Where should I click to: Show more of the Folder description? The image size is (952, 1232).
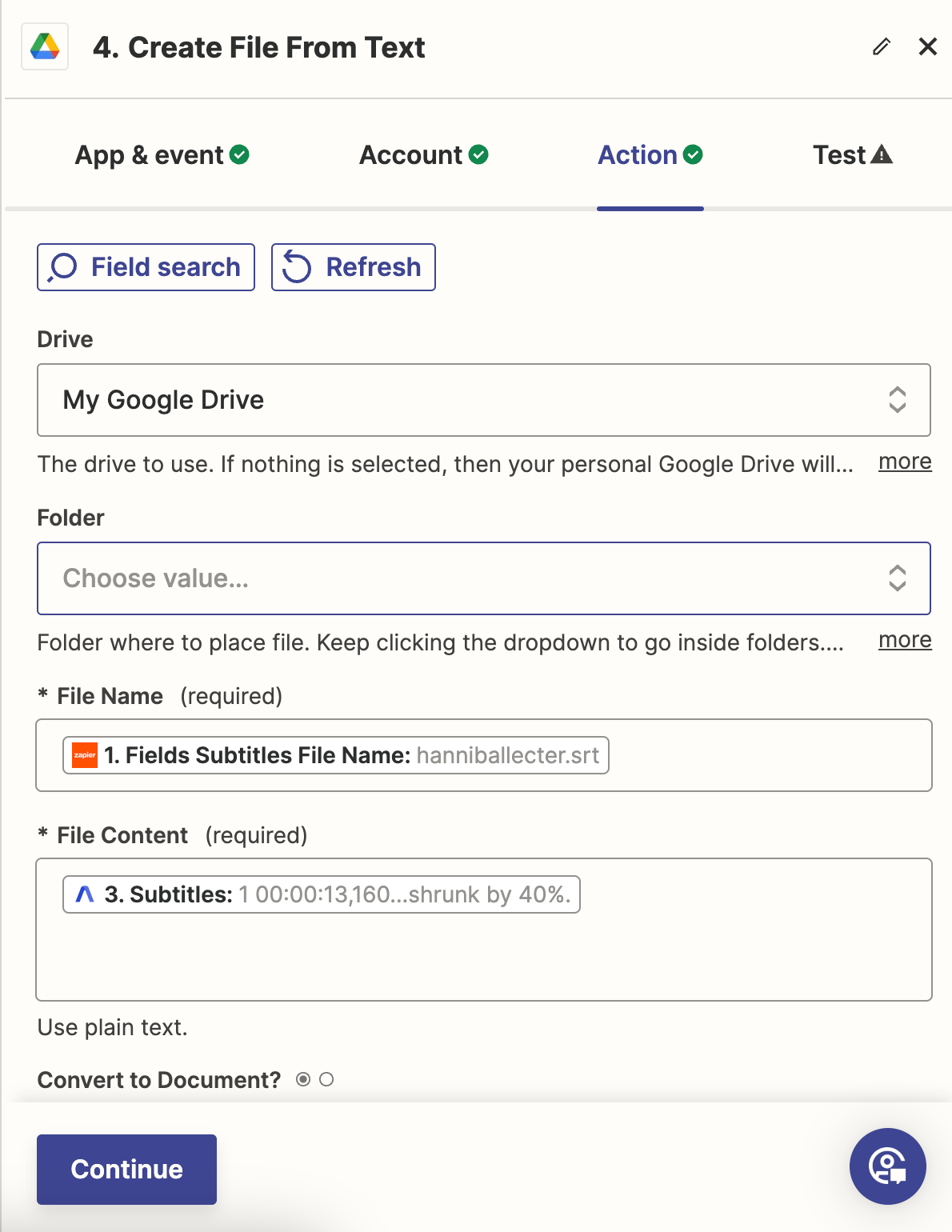pos(905,641)
